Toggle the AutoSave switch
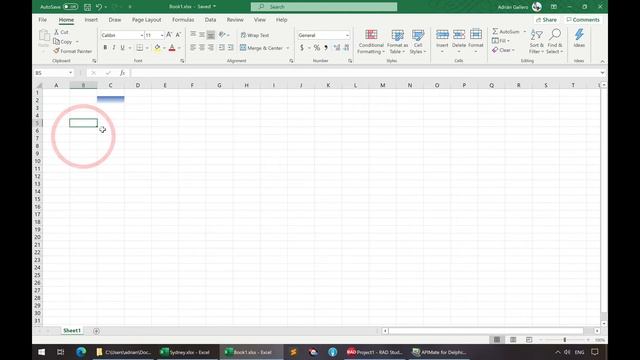This screenshot has width=640, height=360. point(70,7)
